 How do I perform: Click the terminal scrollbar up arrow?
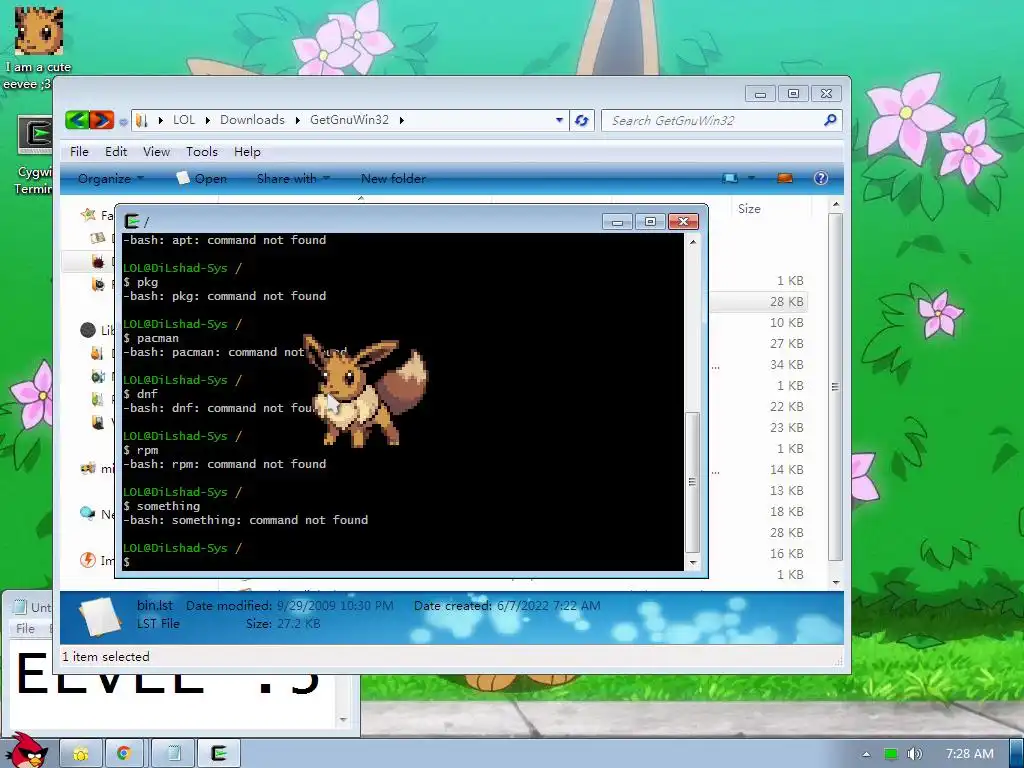click(x=693, y=242)
